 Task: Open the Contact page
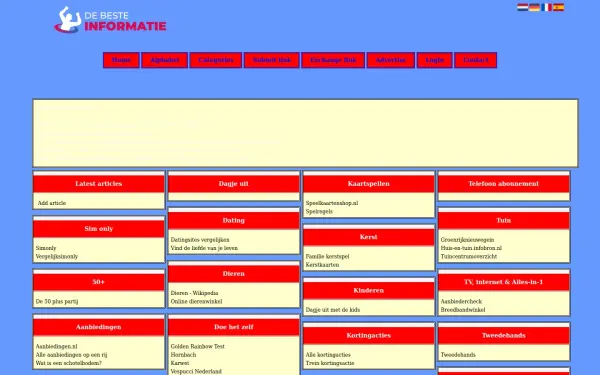476,60
